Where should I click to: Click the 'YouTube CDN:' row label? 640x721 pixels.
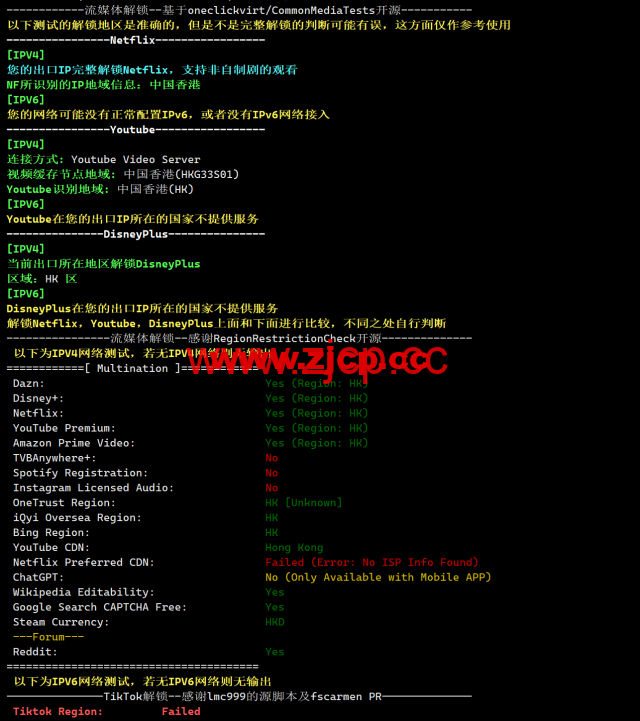[51, 548]
